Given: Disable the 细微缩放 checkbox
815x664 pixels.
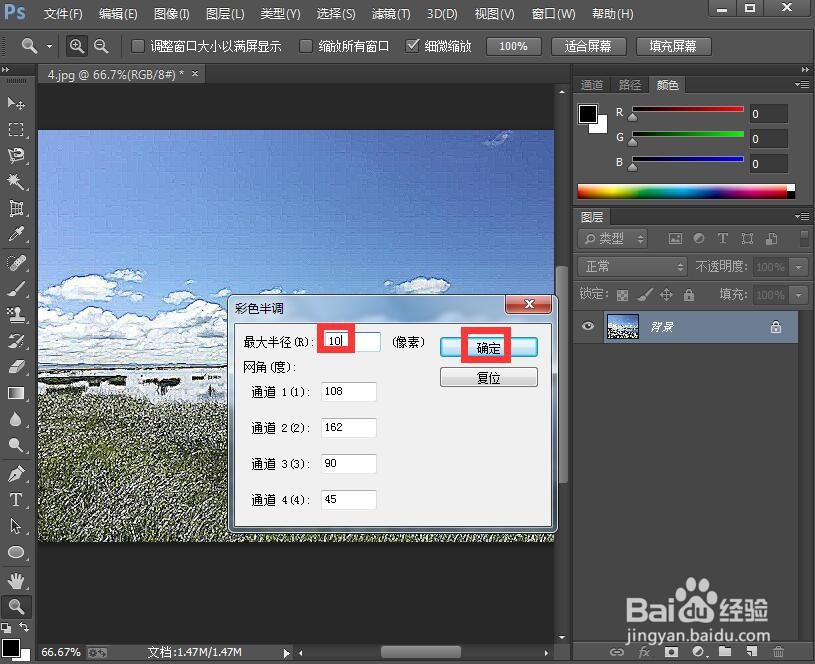Looking at the screenshot, I should pyautogui.click(x=413, y=44).
